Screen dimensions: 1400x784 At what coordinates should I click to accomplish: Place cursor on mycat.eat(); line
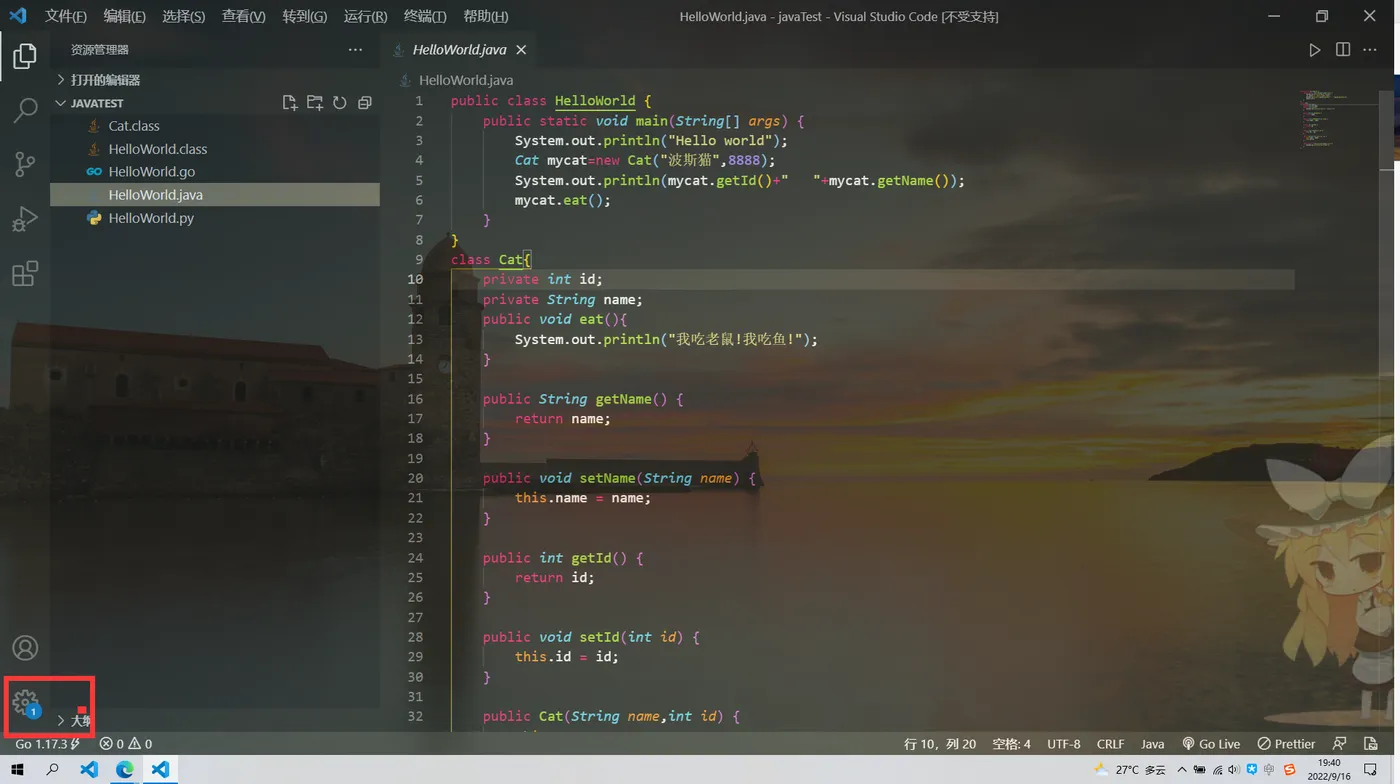click(x=562, y=200)
